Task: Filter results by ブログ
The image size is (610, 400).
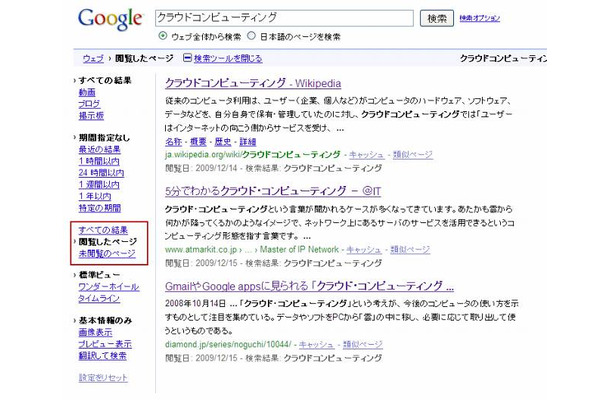Action: [89, 104]
